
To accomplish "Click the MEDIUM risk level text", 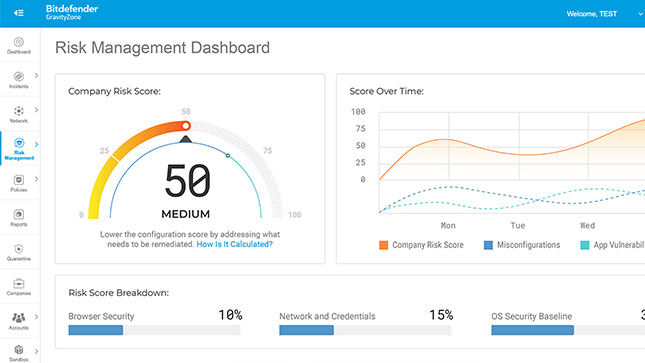I will pos(186,214).
